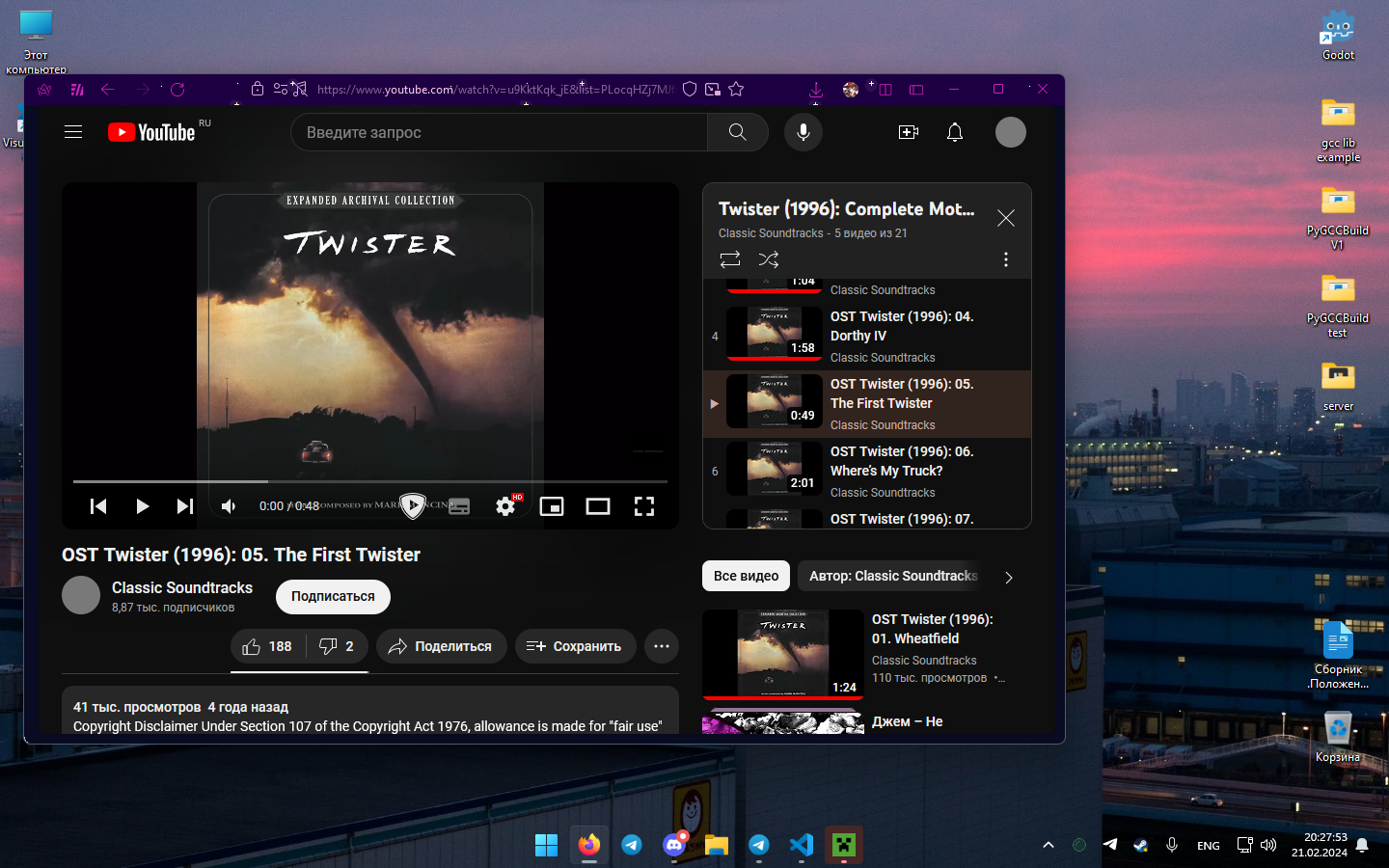
Task: Dislike the video
Action: [337, 646]
